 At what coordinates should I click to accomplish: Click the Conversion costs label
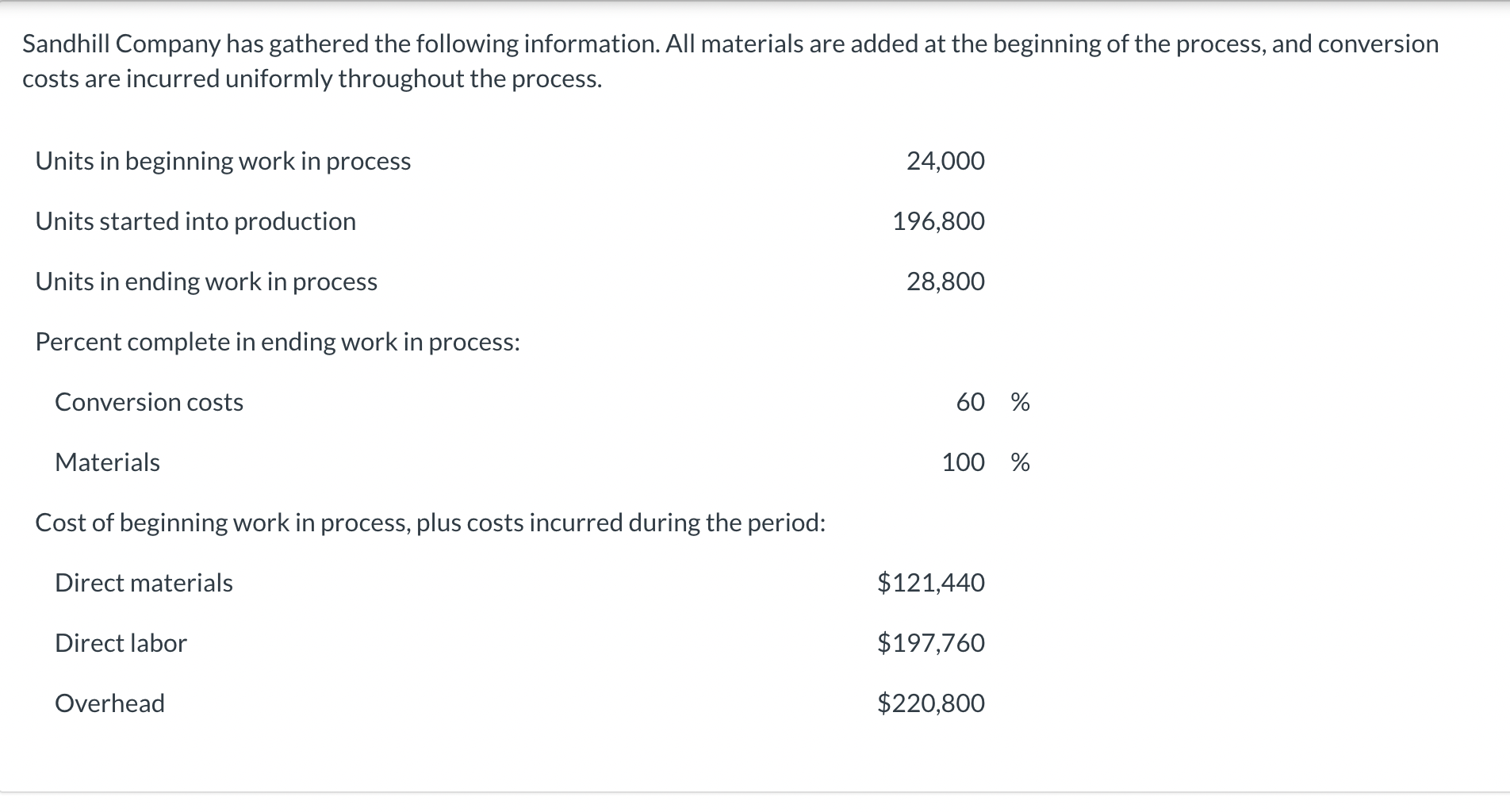[x=149, y=402]
